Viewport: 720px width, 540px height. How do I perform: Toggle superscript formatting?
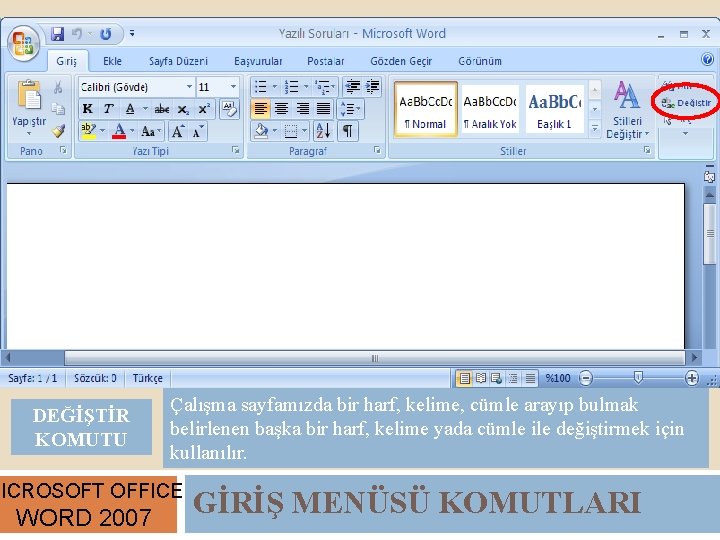pos(204,109)
